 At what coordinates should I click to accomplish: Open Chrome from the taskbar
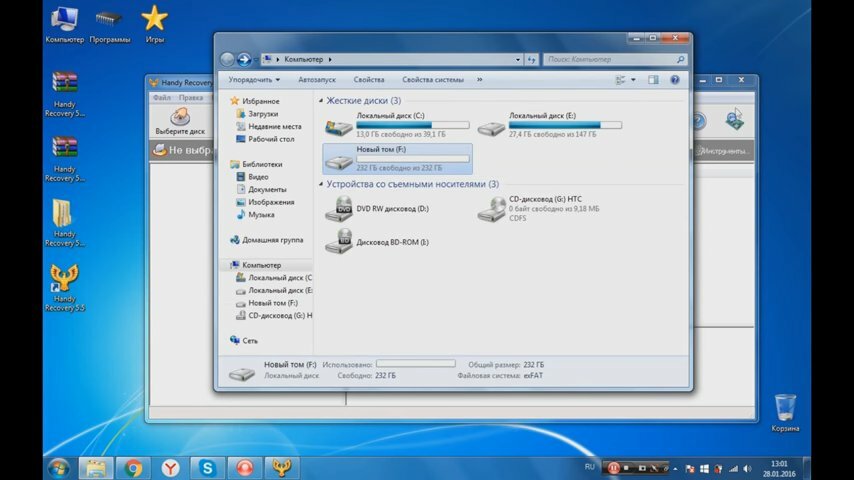point(133,467)
